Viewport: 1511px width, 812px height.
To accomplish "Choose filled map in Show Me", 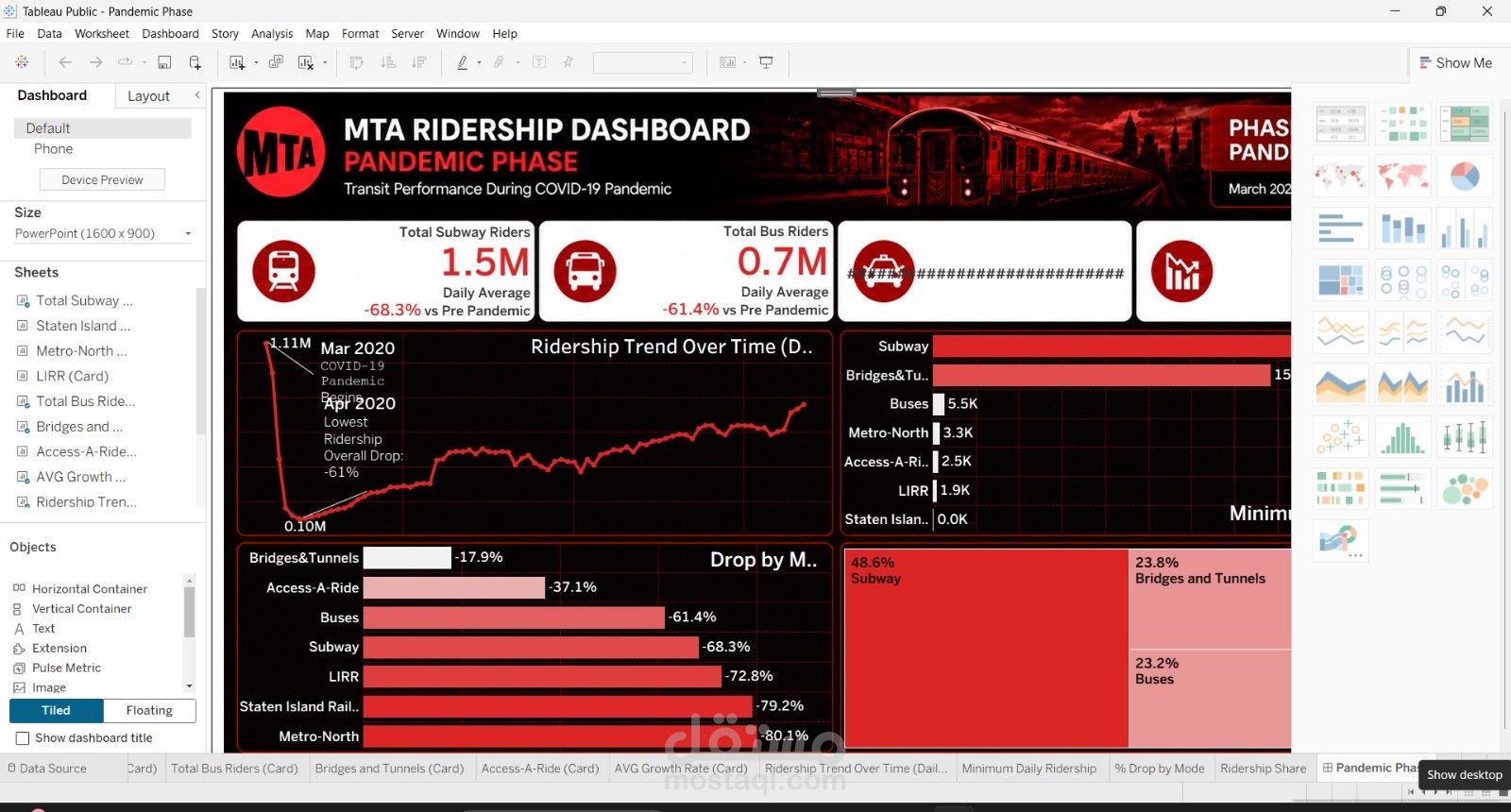I will 1402,177.
